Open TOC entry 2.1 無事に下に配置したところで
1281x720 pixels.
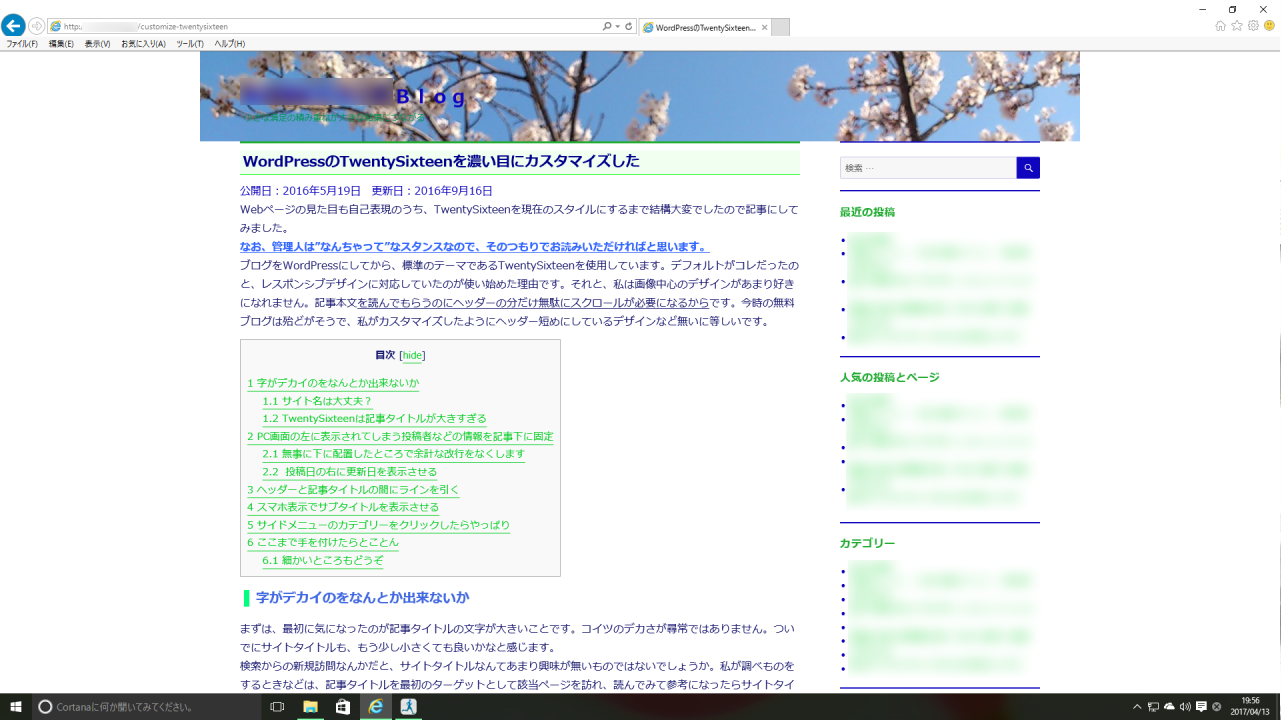393,454
